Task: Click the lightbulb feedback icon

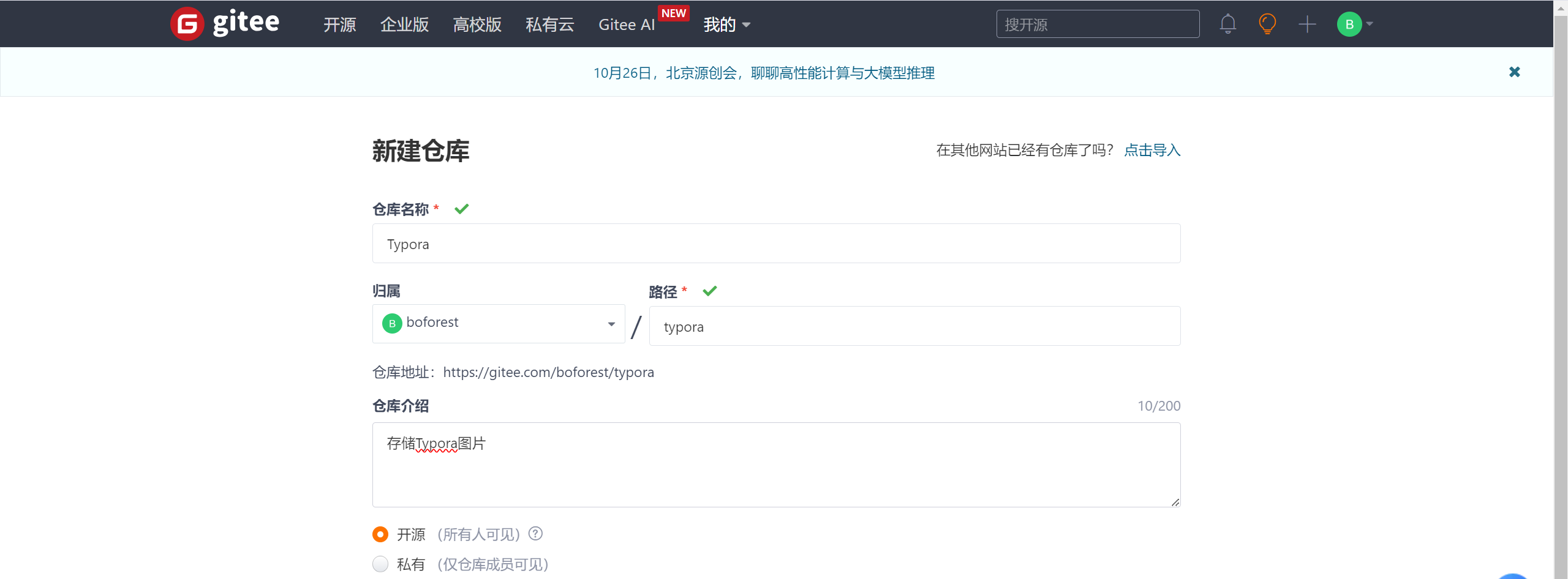Action: click(1267, 23)
